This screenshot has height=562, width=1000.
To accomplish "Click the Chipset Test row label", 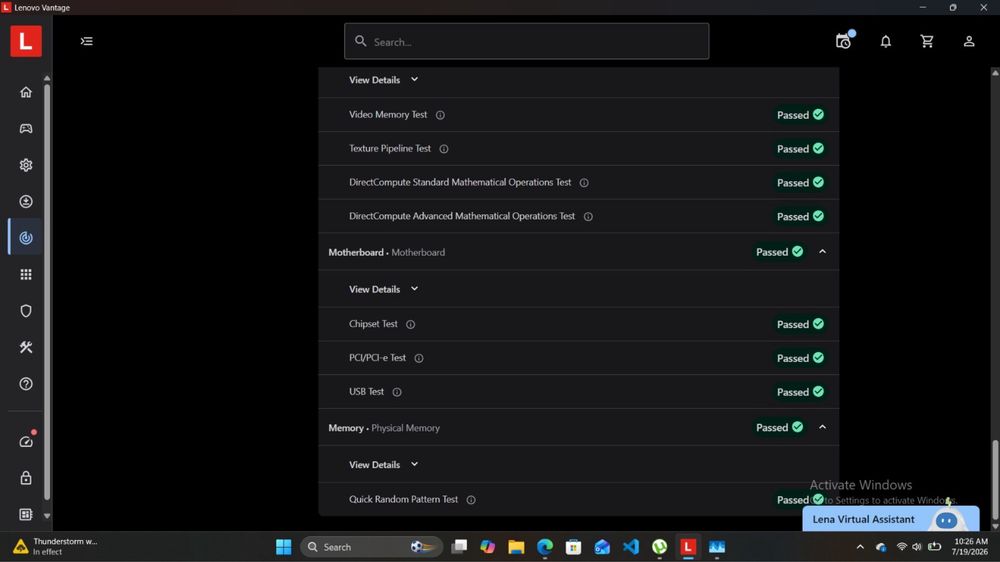I will click(x=373, y=323).
